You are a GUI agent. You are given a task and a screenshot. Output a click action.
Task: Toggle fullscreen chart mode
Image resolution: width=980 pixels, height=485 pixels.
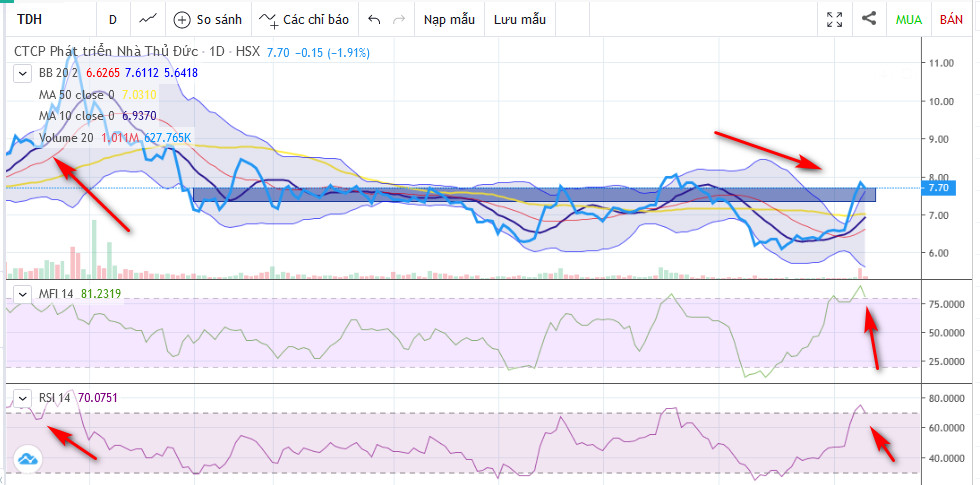point(834,19)
